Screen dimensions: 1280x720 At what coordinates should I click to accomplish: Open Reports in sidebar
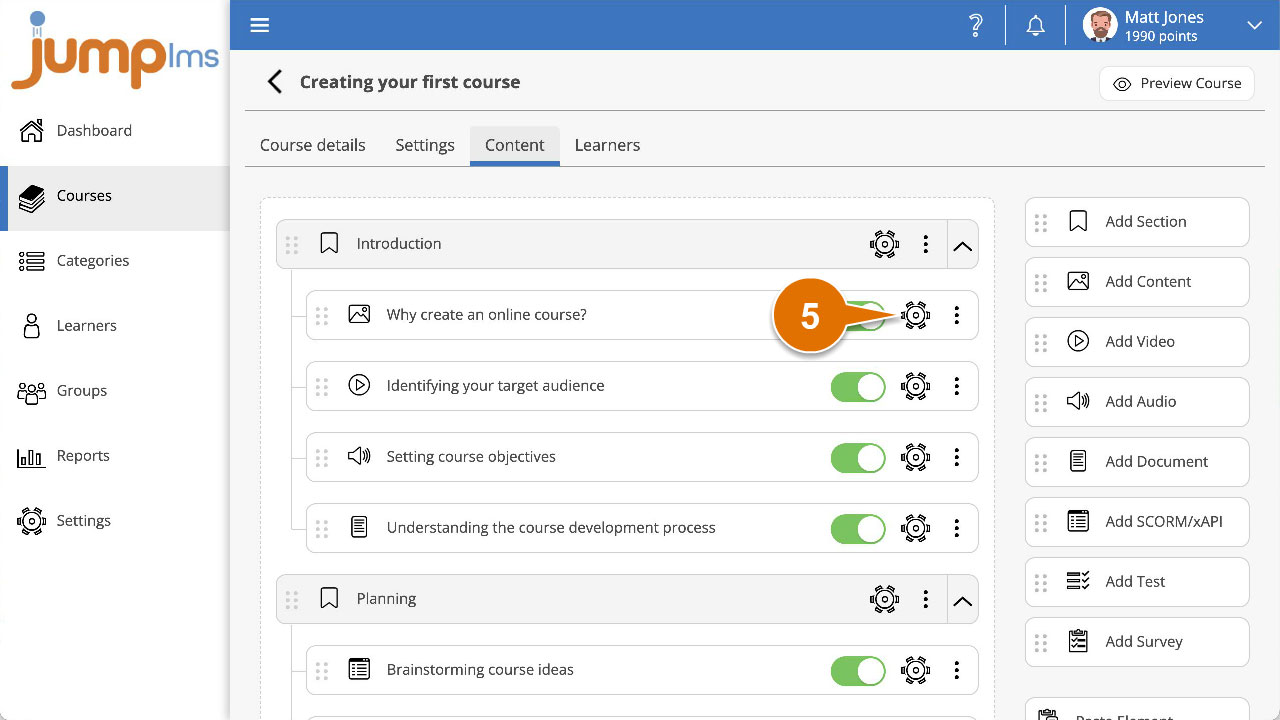coord(115,456)
